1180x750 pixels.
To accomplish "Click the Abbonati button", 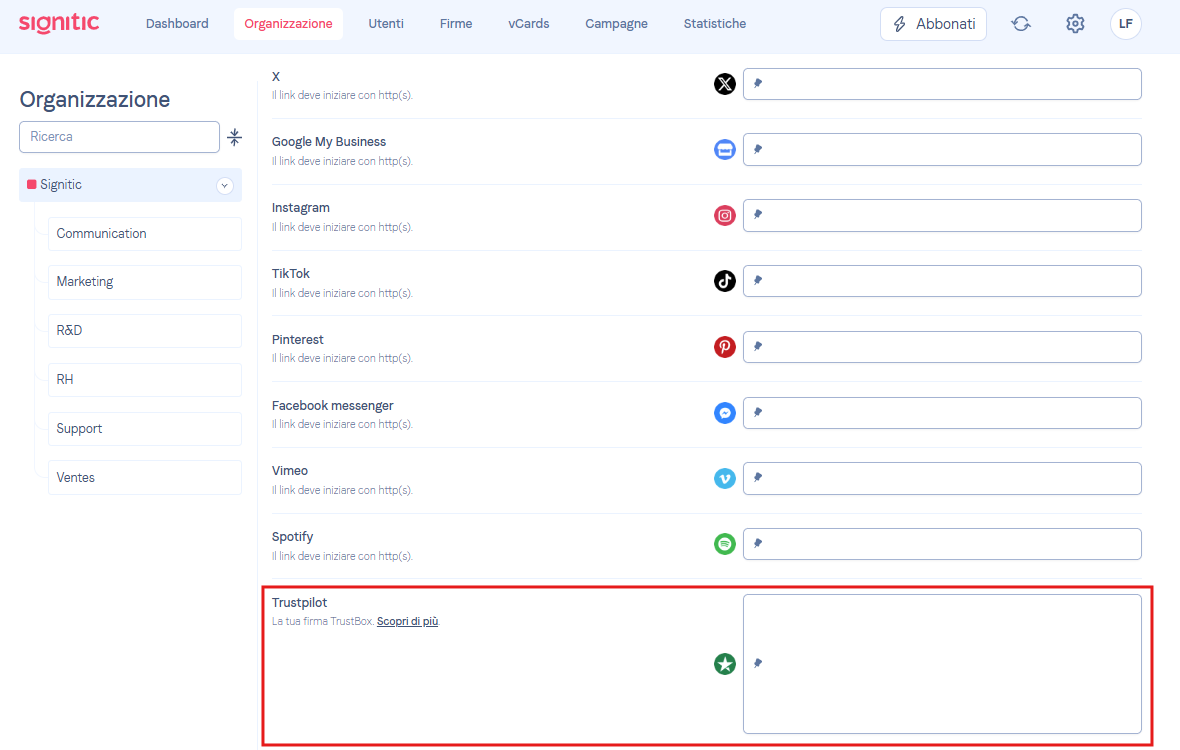I will point(933,24).
